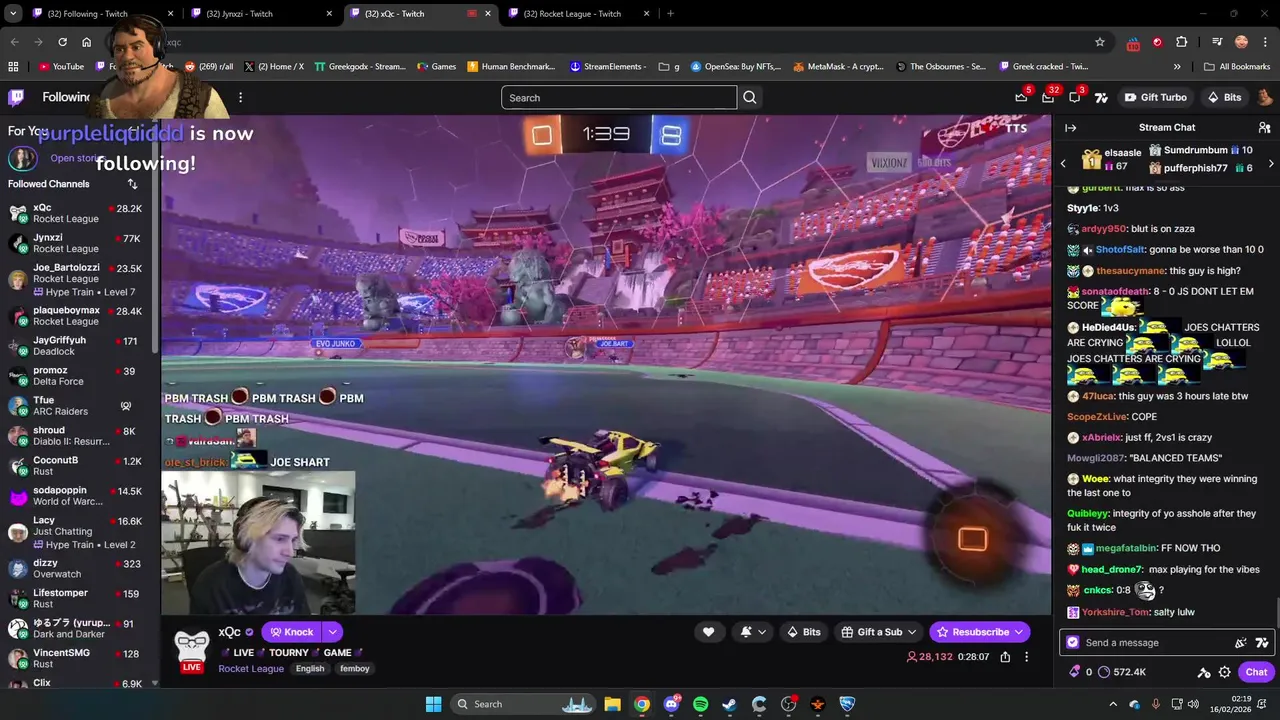Open chat settings gear
The width and height of the screenshot is (1280, 720).
(1224, 672)
